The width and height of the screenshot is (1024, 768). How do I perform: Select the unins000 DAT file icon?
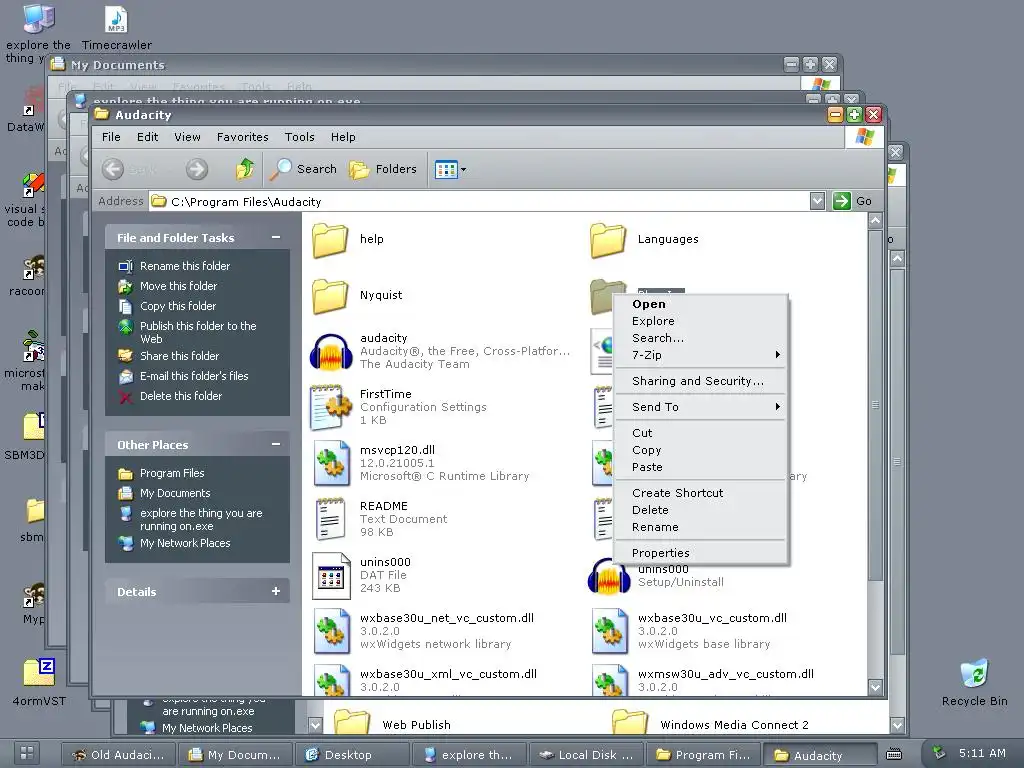(x=331, y=576)
